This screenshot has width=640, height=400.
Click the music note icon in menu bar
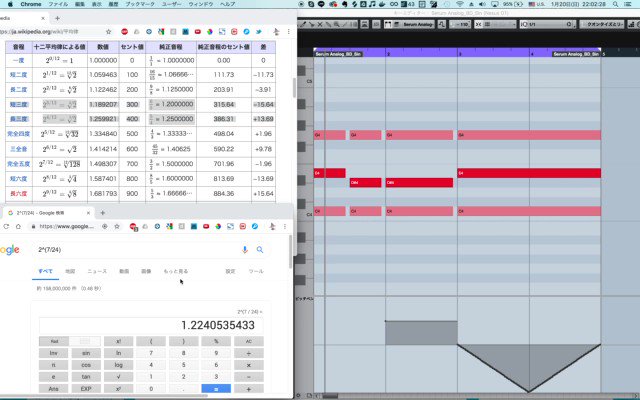(372, 4)
